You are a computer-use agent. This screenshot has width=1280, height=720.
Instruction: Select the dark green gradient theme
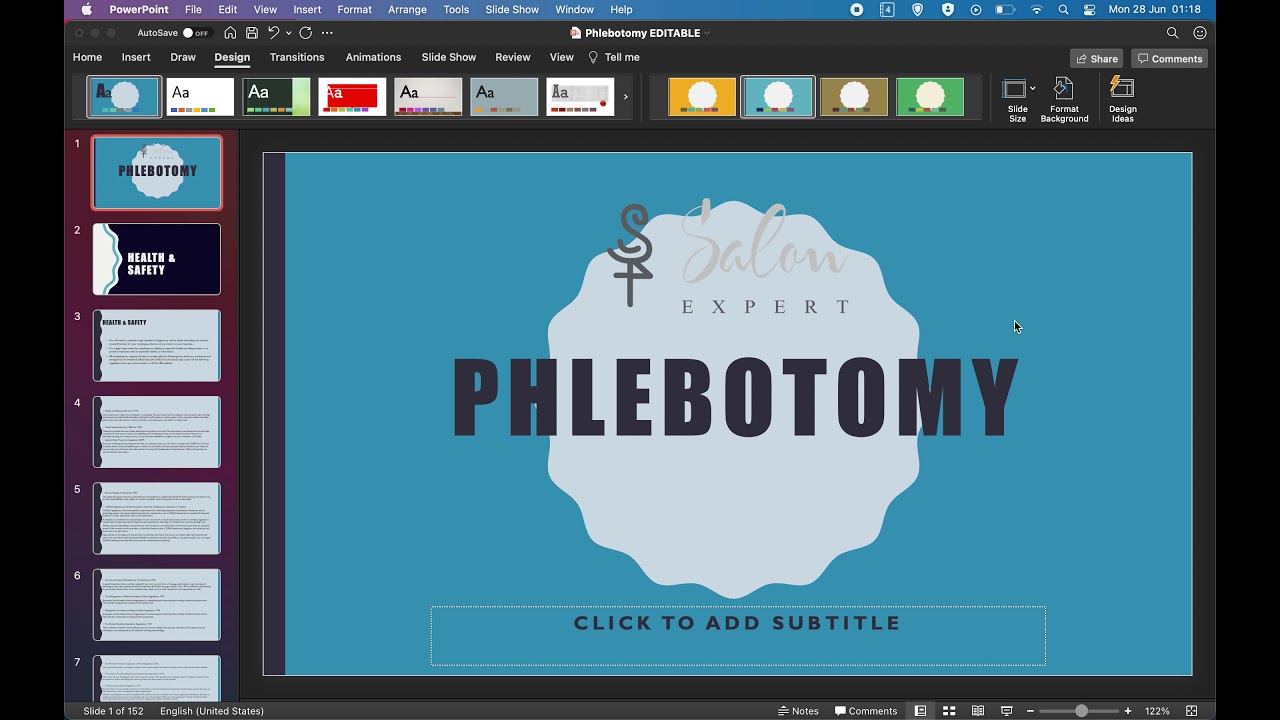click(276, 97)
